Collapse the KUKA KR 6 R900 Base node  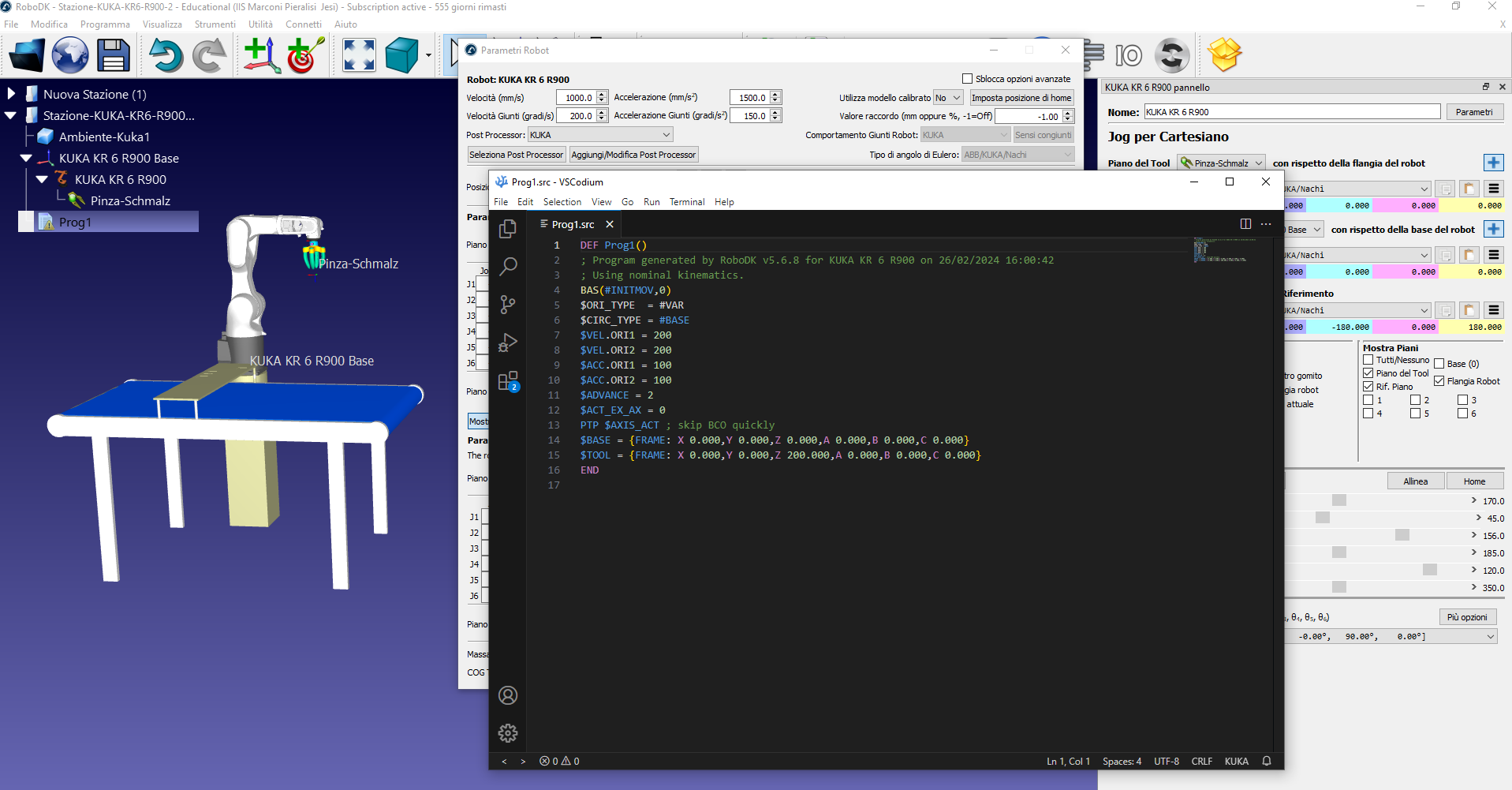26,158
